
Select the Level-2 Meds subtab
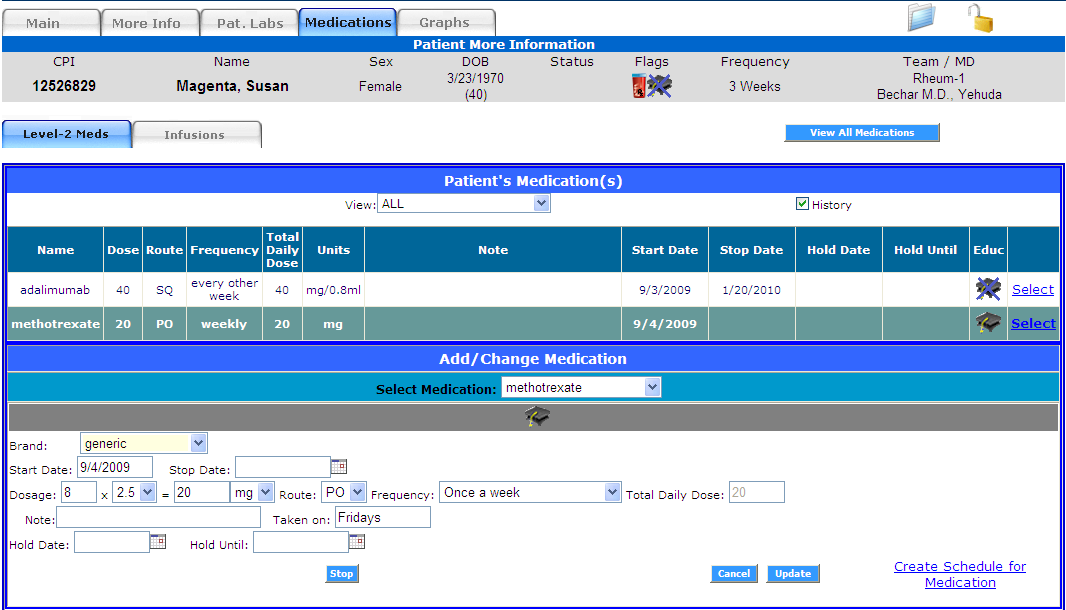coord(67,134)
